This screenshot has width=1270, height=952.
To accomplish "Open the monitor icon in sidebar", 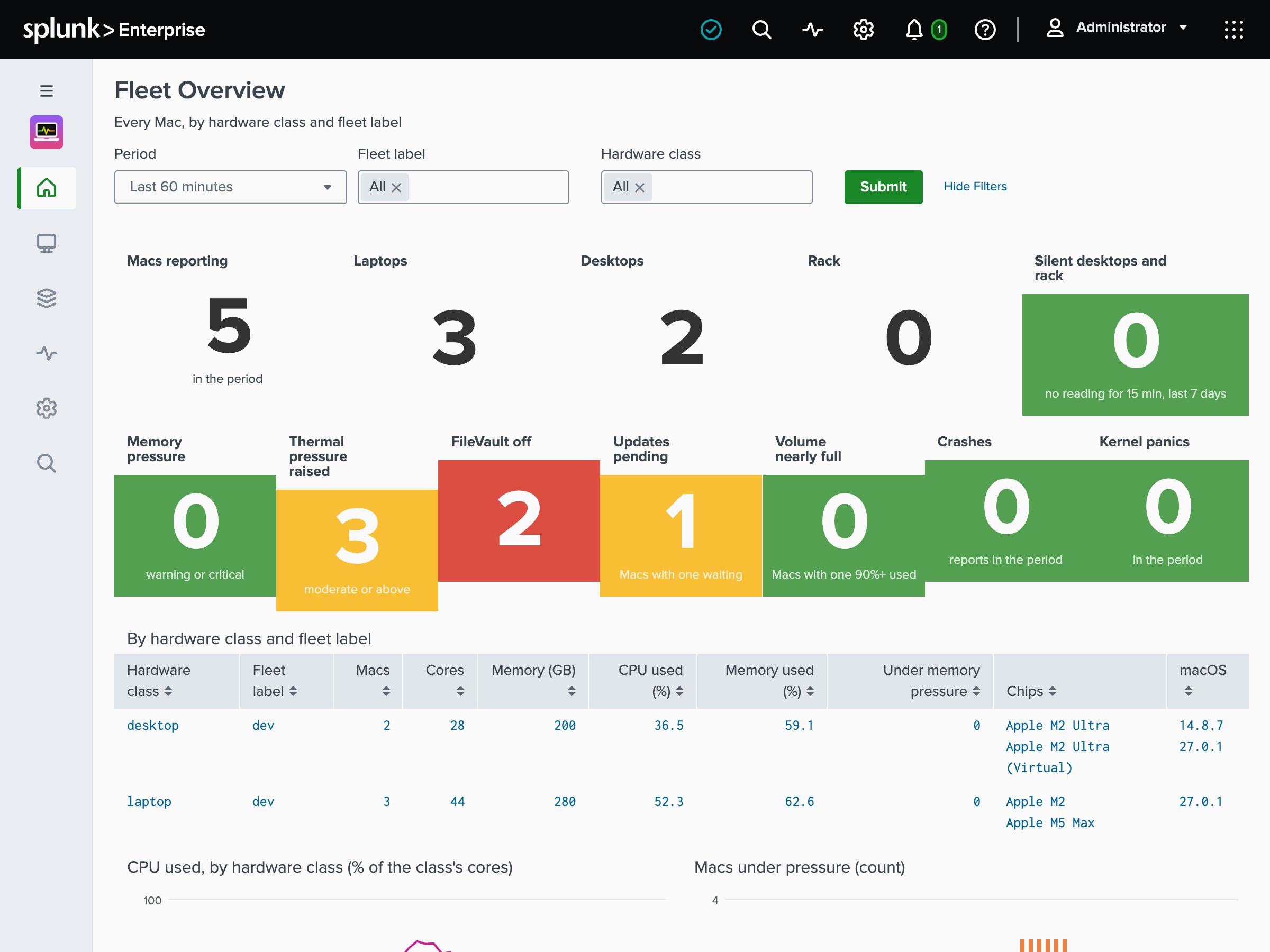I will (x=47, y=243).
